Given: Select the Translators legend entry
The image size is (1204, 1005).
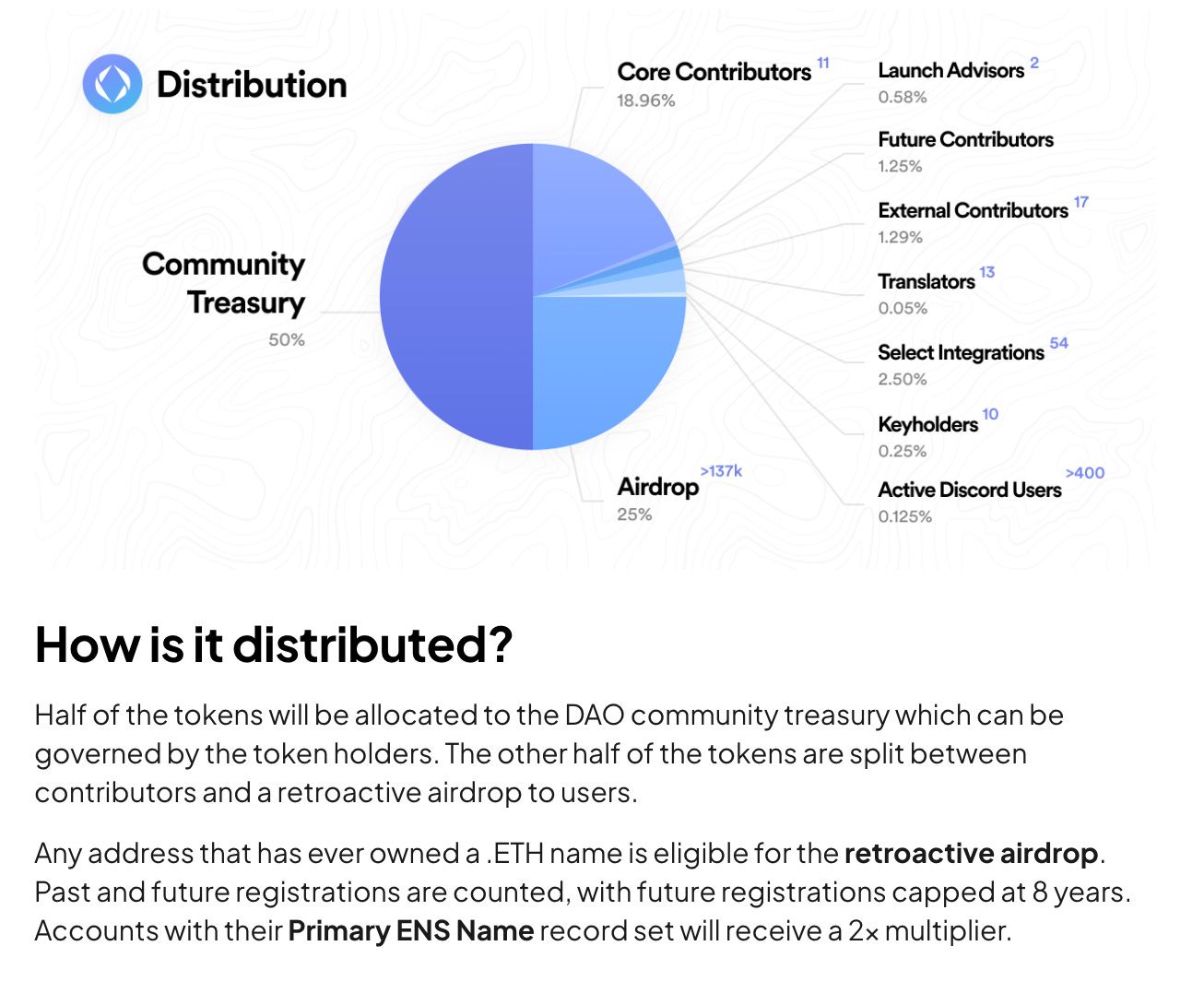Looking at the screenshot, I should pyautogui.click(x=926, y=282).
